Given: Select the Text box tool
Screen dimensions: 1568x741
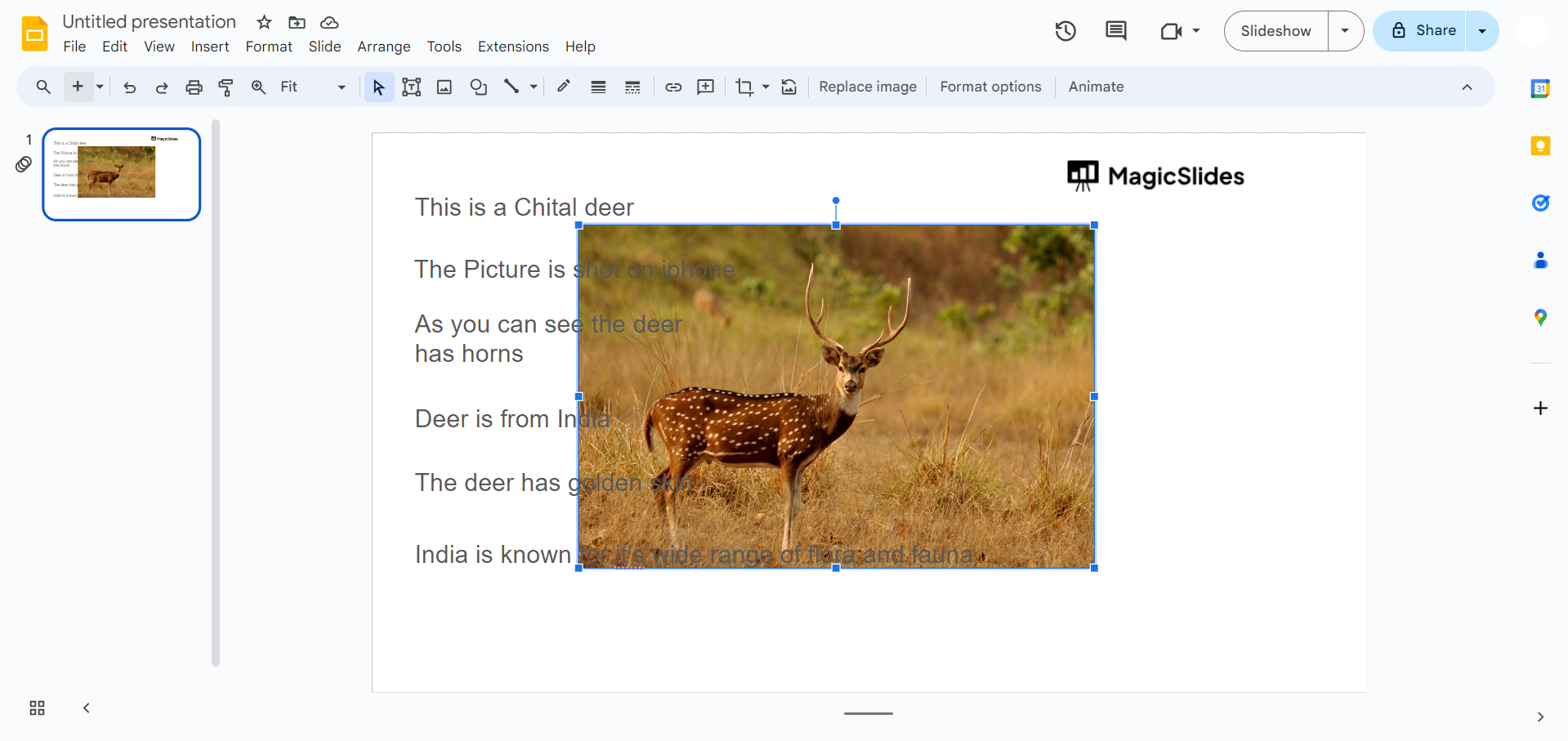Looking at the screenshot, I should click(x=411, y=87).
